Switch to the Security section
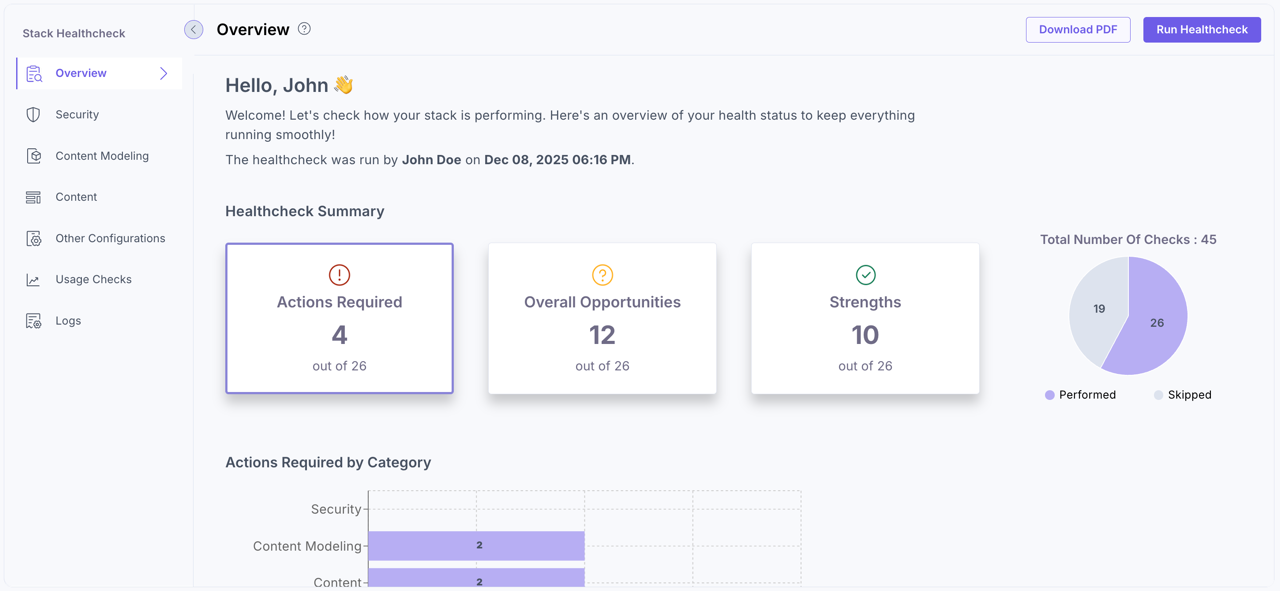 click(79, 114)
